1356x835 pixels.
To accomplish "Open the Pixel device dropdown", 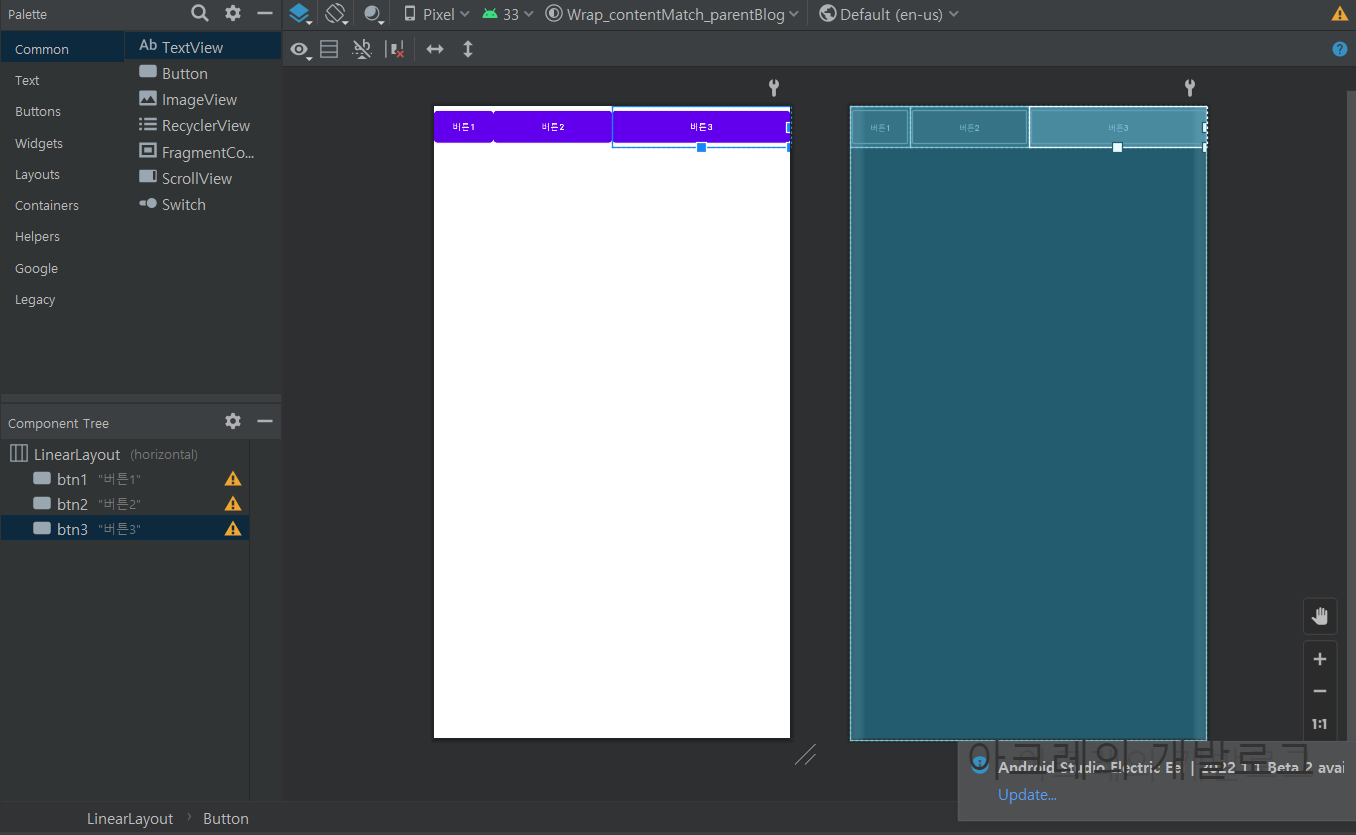I will pyautogui.click(x=436, y=14).
